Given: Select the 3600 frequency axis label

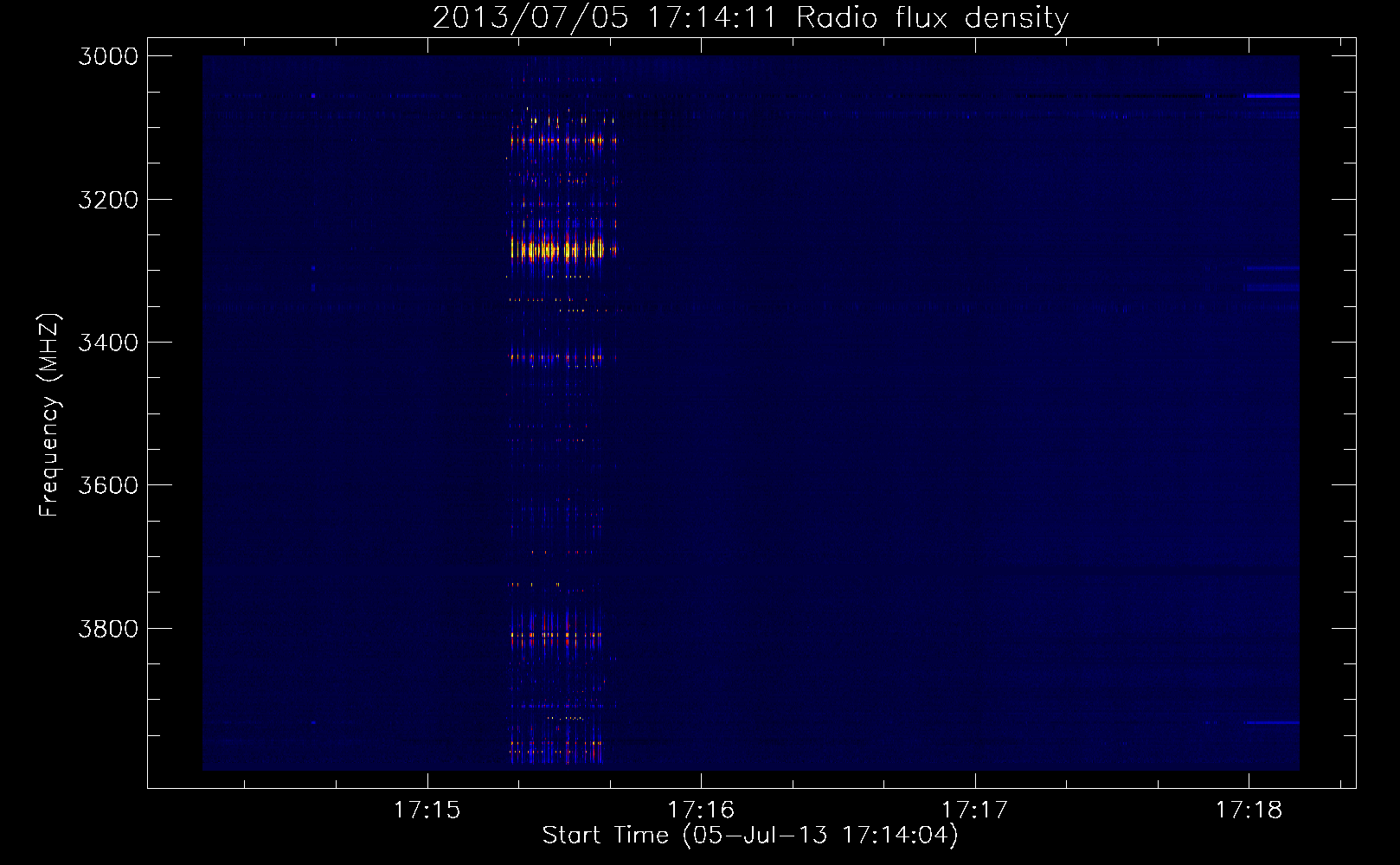Looking at the screenshot, I should click(108, 485).
